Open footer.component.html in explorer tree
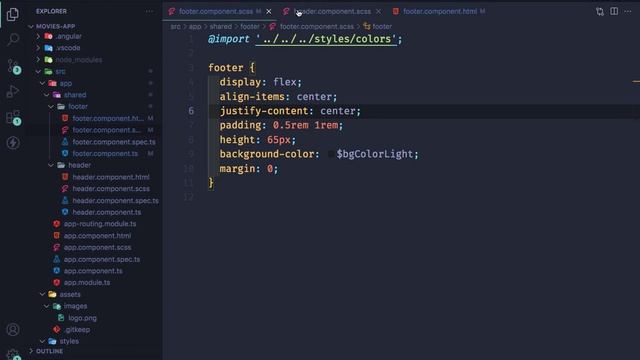Image resolution: width=640 pixels, height=360 pixels. 108,118
